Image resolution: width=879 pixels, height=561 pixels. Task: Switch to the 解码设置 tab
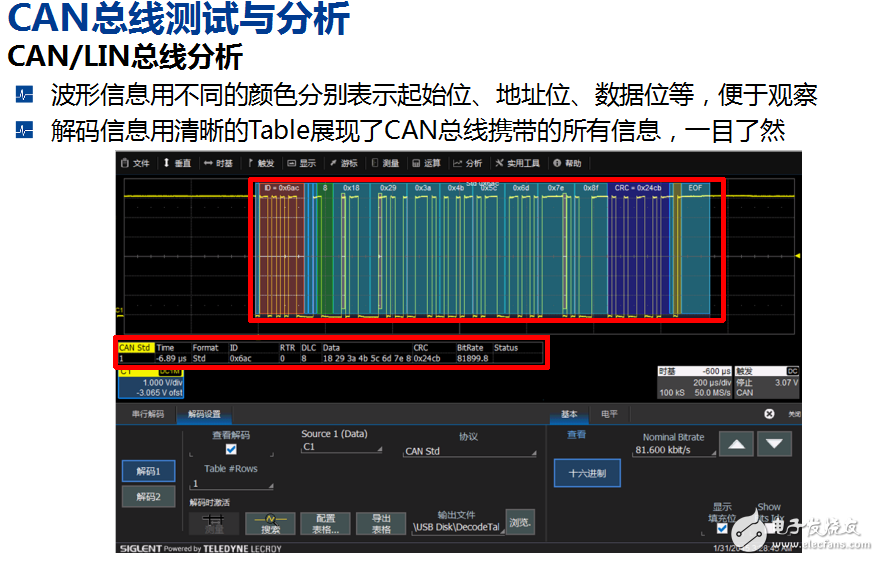[x=204, y=414]
